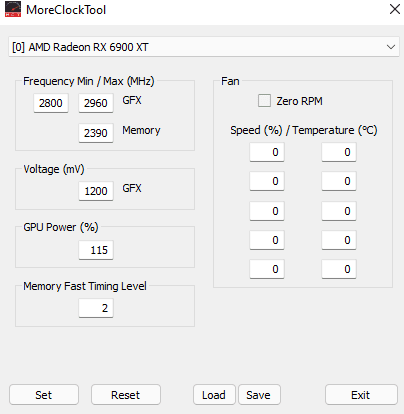Click the third fan Temperature field

click(x=339, y=211)
